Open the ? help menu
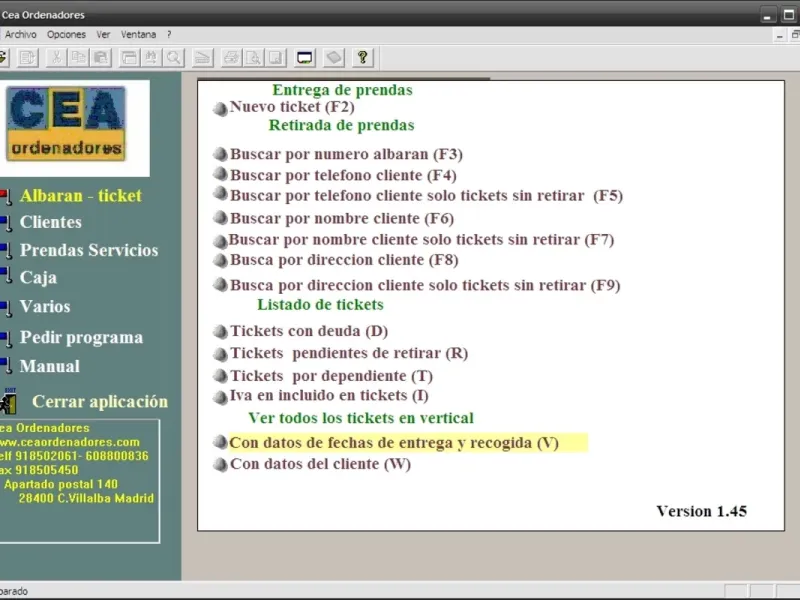The width and height of the screenshot is (800, 600). (x=169, y=34)
